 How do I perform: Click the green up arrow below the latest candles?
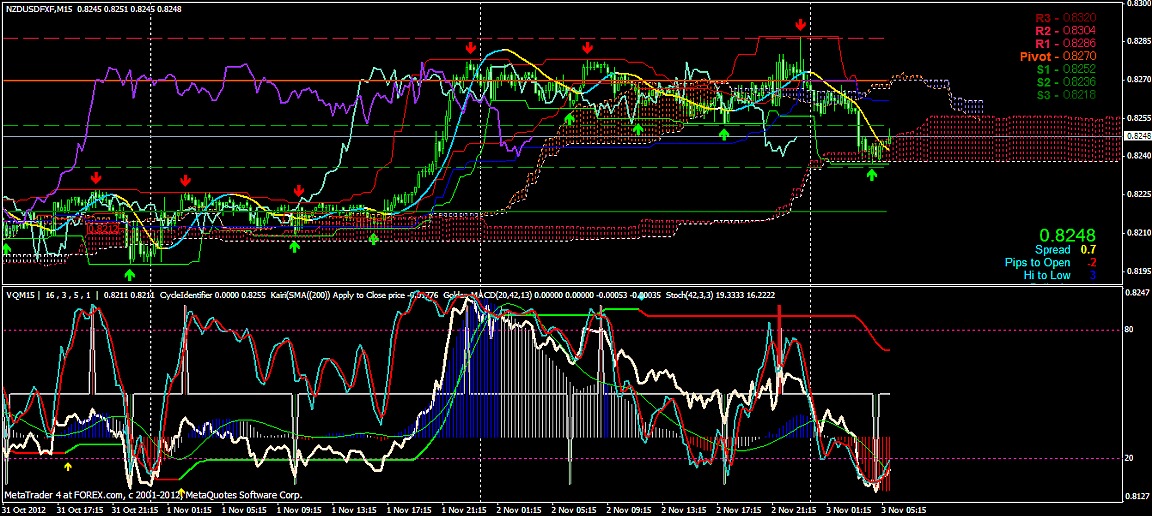coord(871,174)
